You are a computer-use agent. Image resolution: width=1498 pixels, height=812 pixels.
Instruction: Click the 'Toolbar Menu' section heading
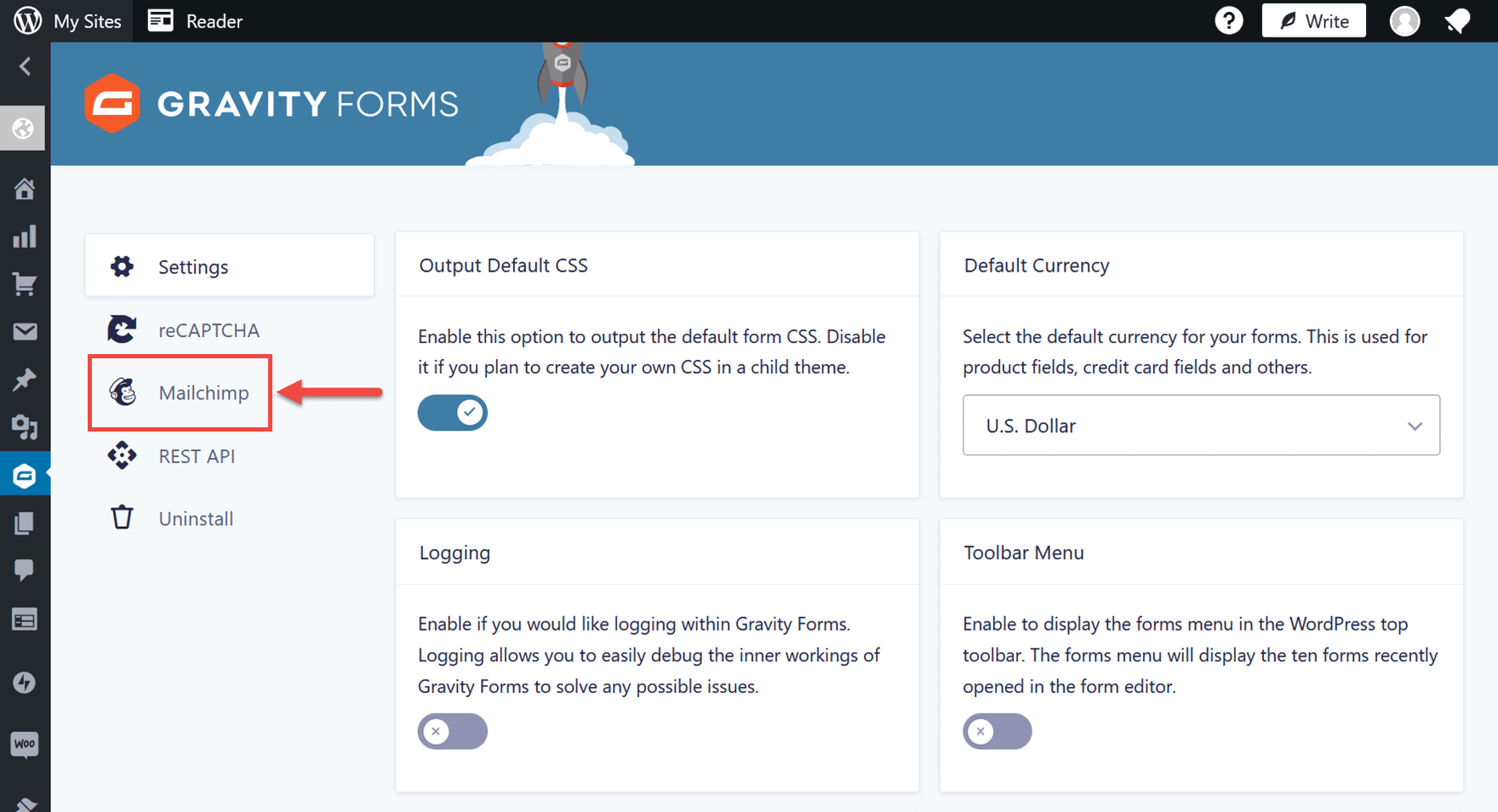[1023, 553]
